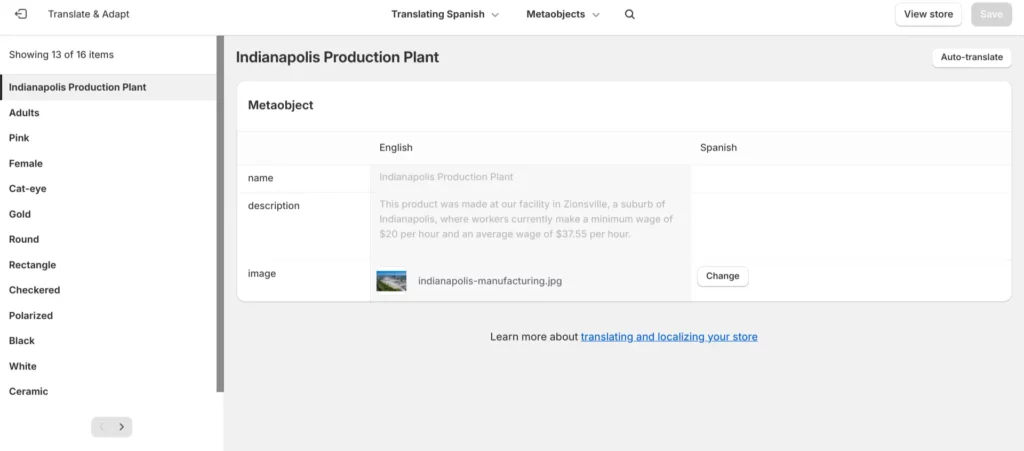
Task: Click the description row label
Action: tap(274, 206)
